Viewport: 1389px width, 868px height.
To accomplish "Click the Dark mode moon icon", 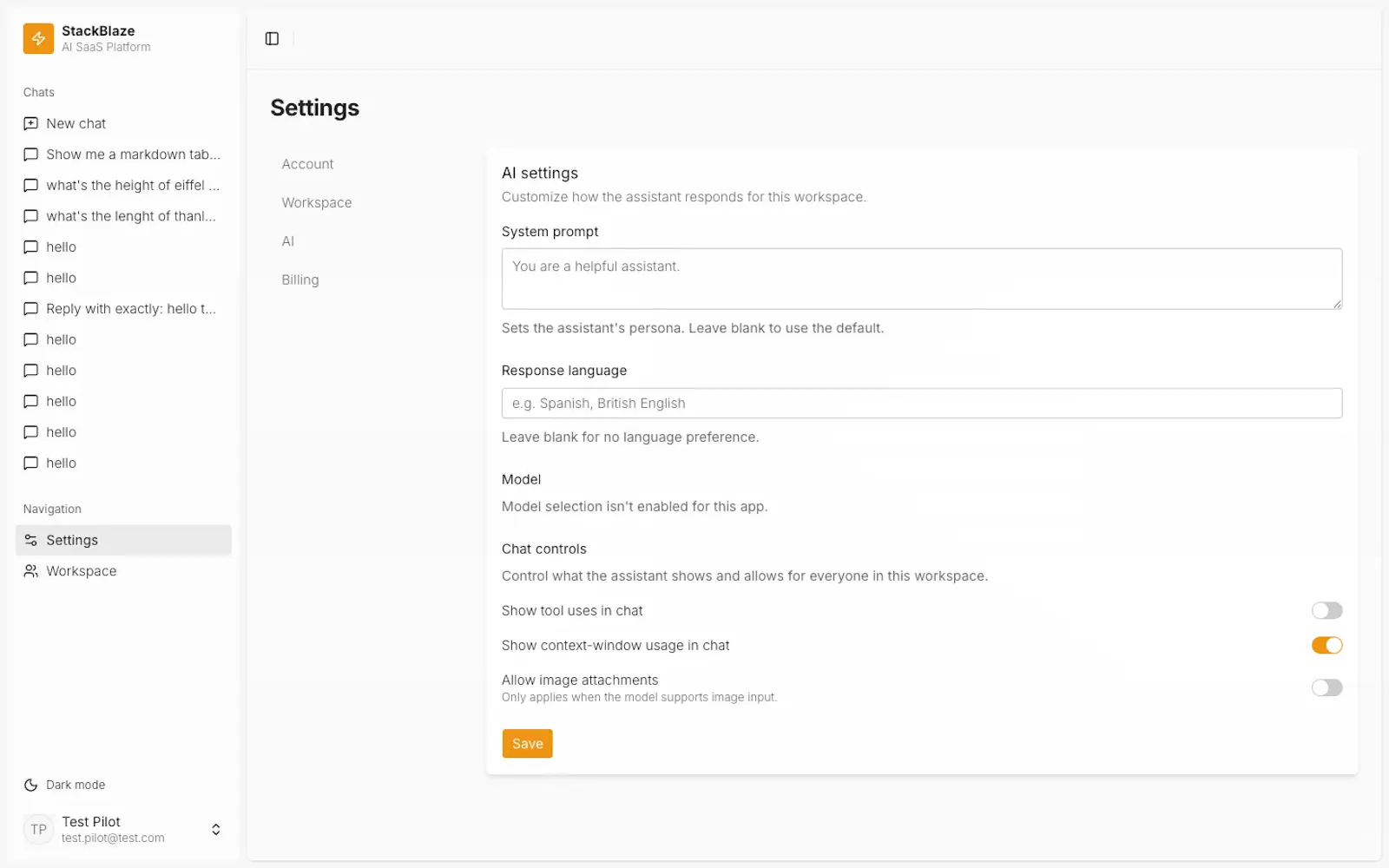I will tap(30, 785).
